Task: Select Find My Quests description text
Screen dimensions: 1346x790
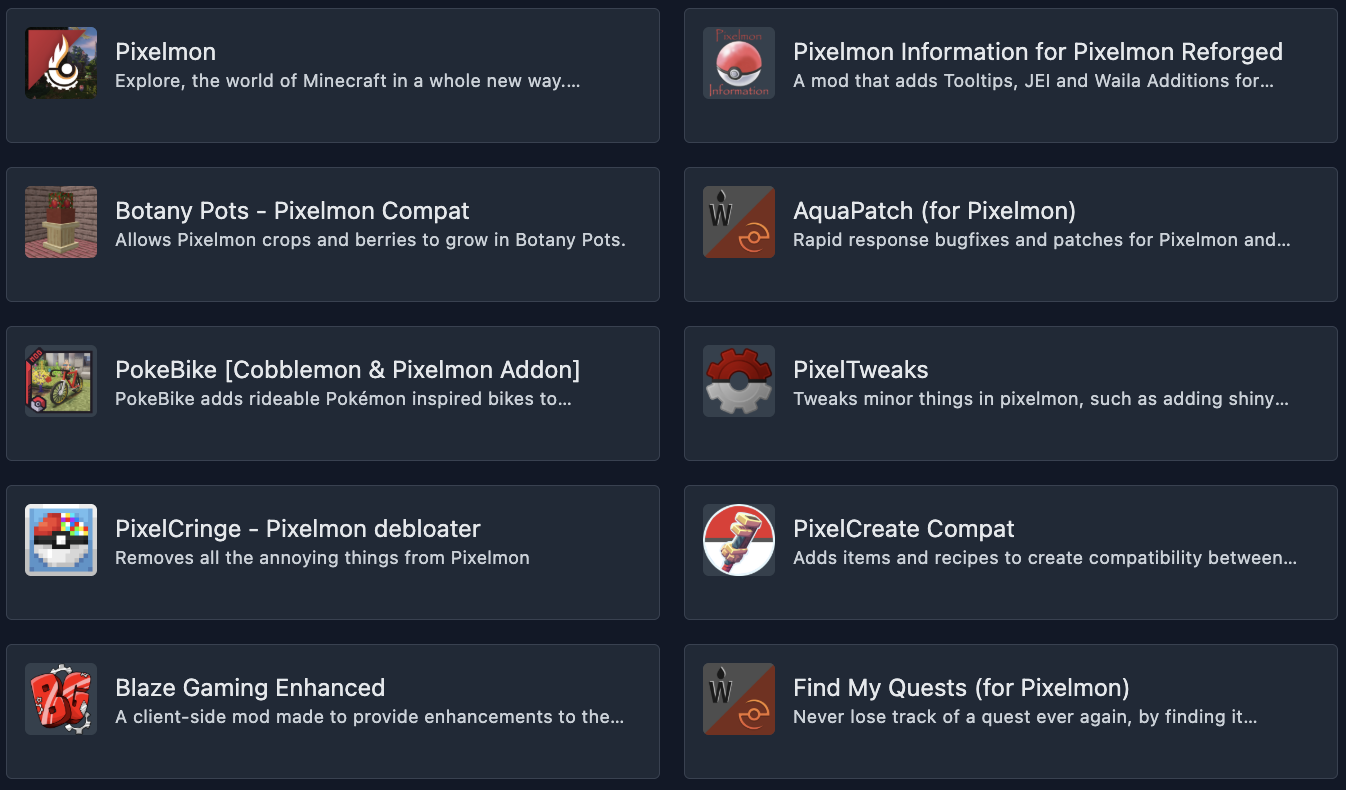Action: (1024, 717)
